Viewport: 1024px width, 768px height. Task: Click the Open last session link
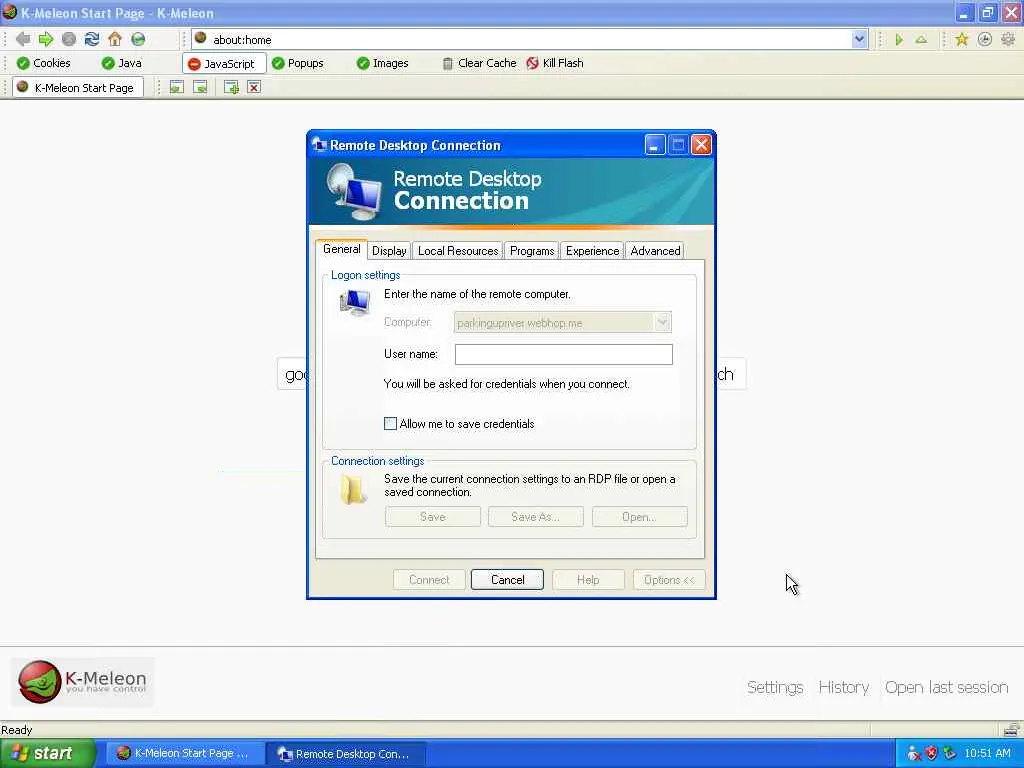[x=946, y=687]
